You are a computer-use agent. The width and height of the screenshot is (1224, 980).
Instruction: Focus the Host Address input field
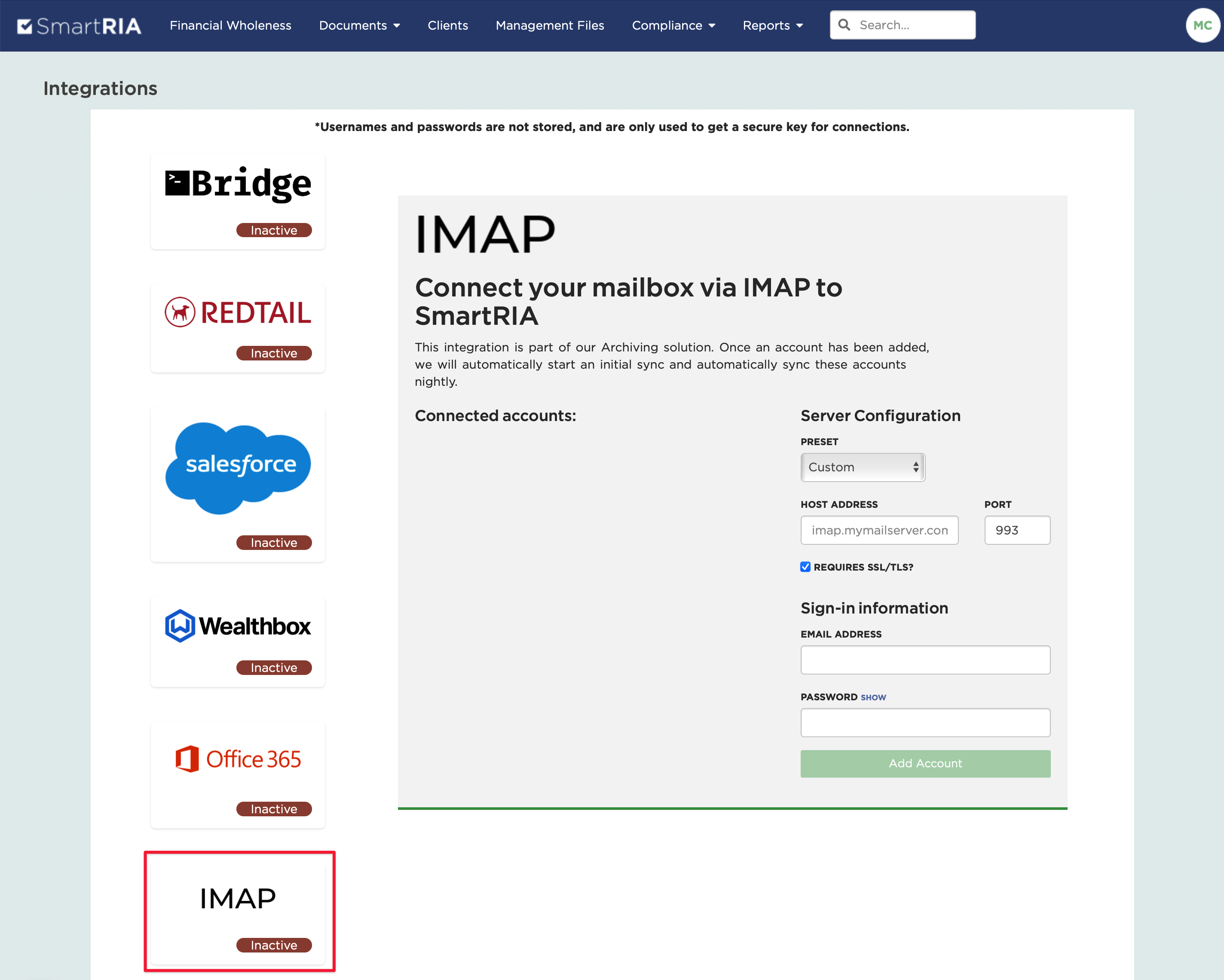(x=879, y=530)
